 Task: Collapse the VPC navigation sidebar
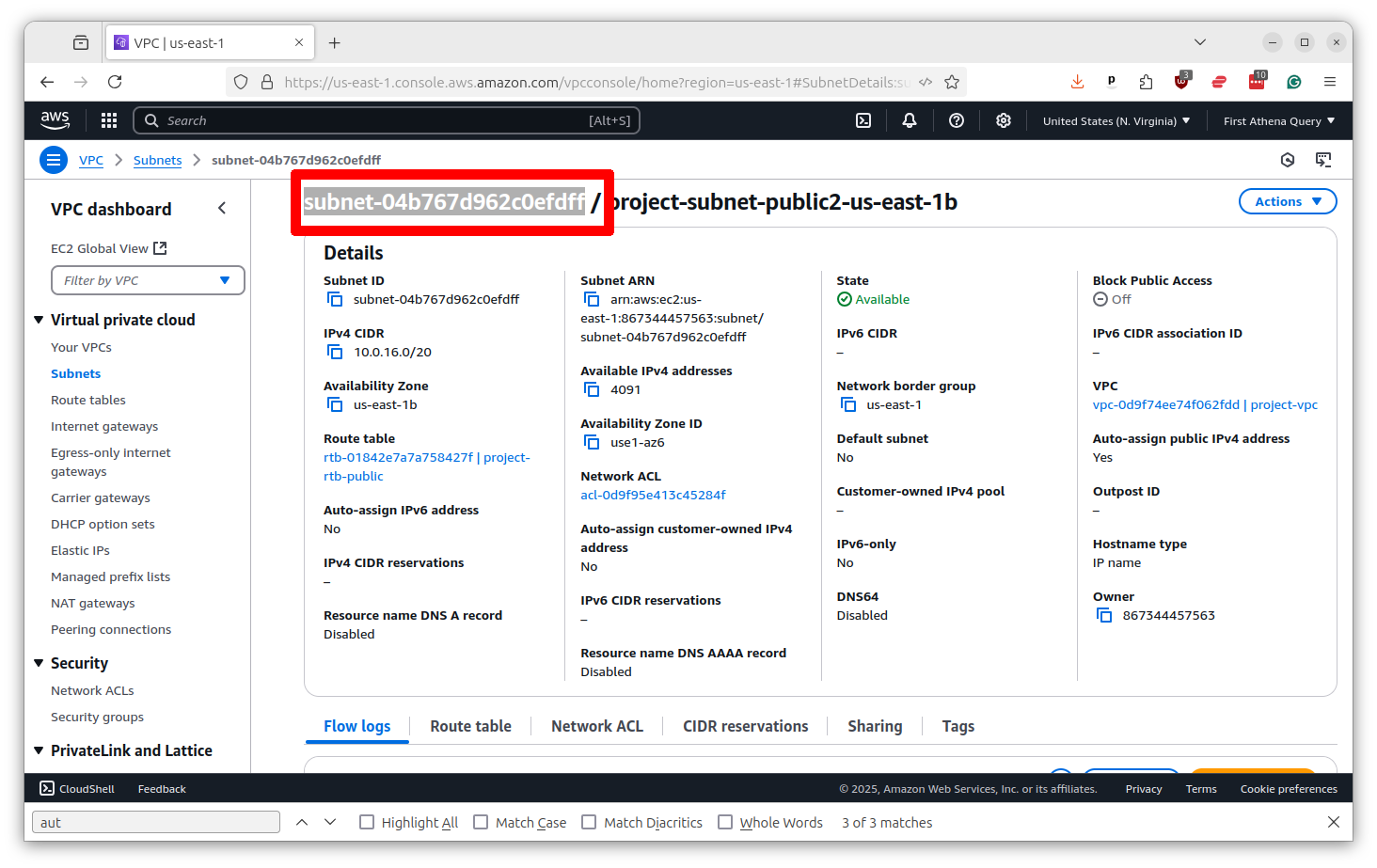coord(222,208)
